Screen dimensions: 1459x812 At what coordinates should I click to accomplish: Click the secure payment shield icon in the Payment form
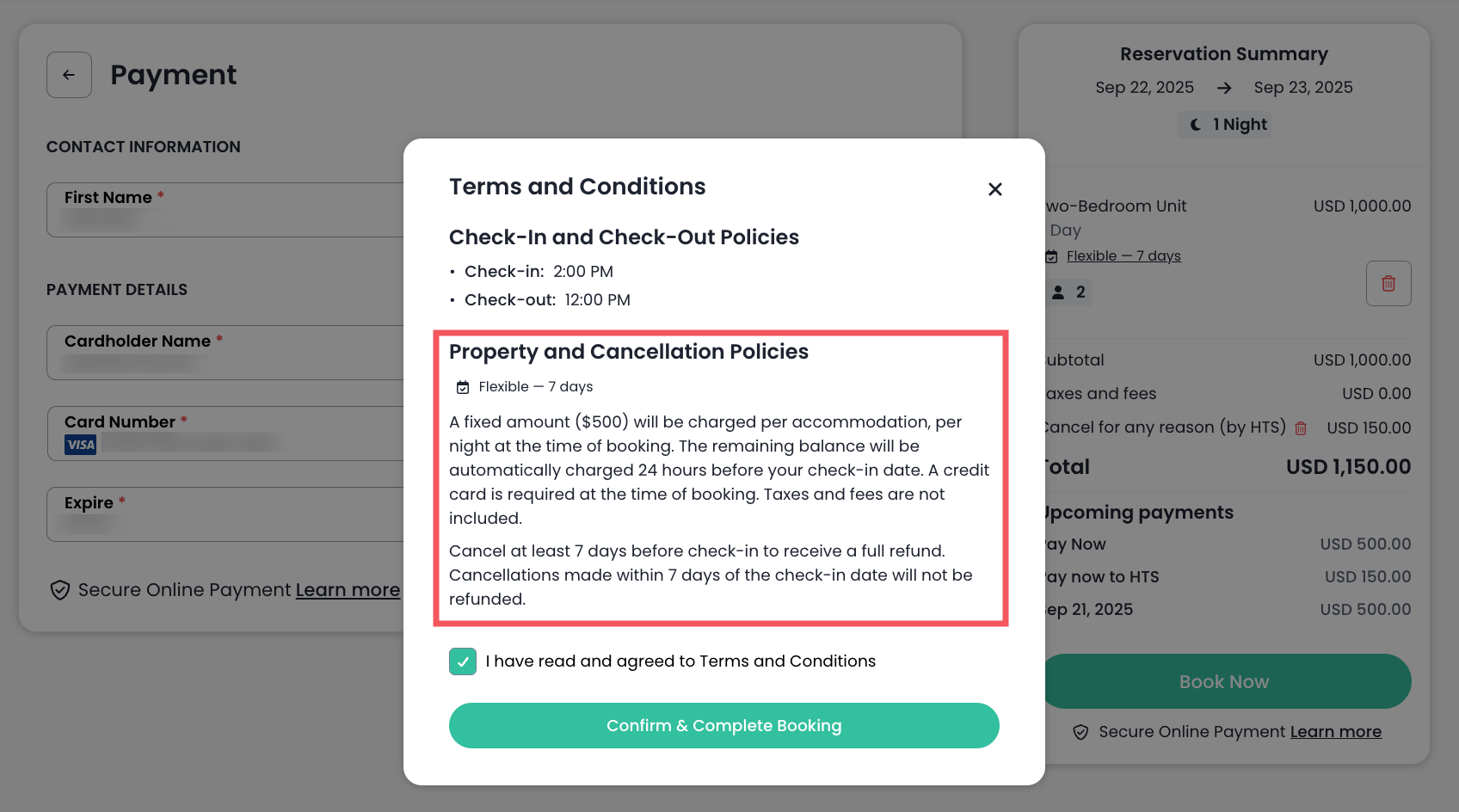pos(60,590)
